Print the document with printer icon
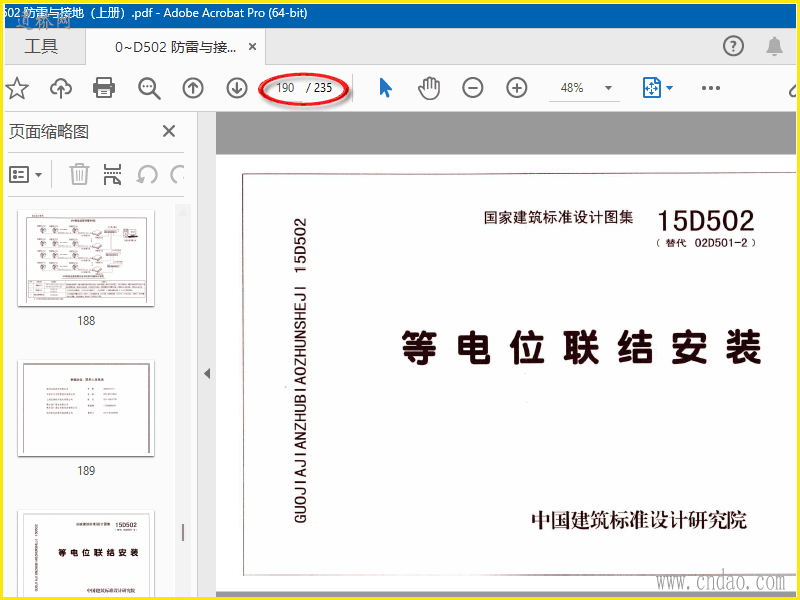 click(x=104, y=88)
